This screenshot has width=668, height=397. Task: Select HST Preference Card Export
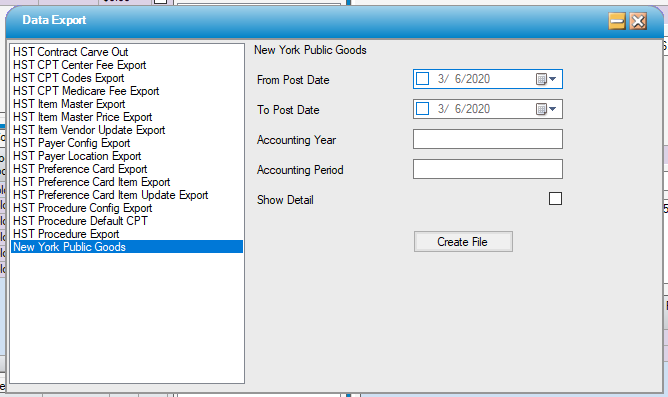coord(127,169)
